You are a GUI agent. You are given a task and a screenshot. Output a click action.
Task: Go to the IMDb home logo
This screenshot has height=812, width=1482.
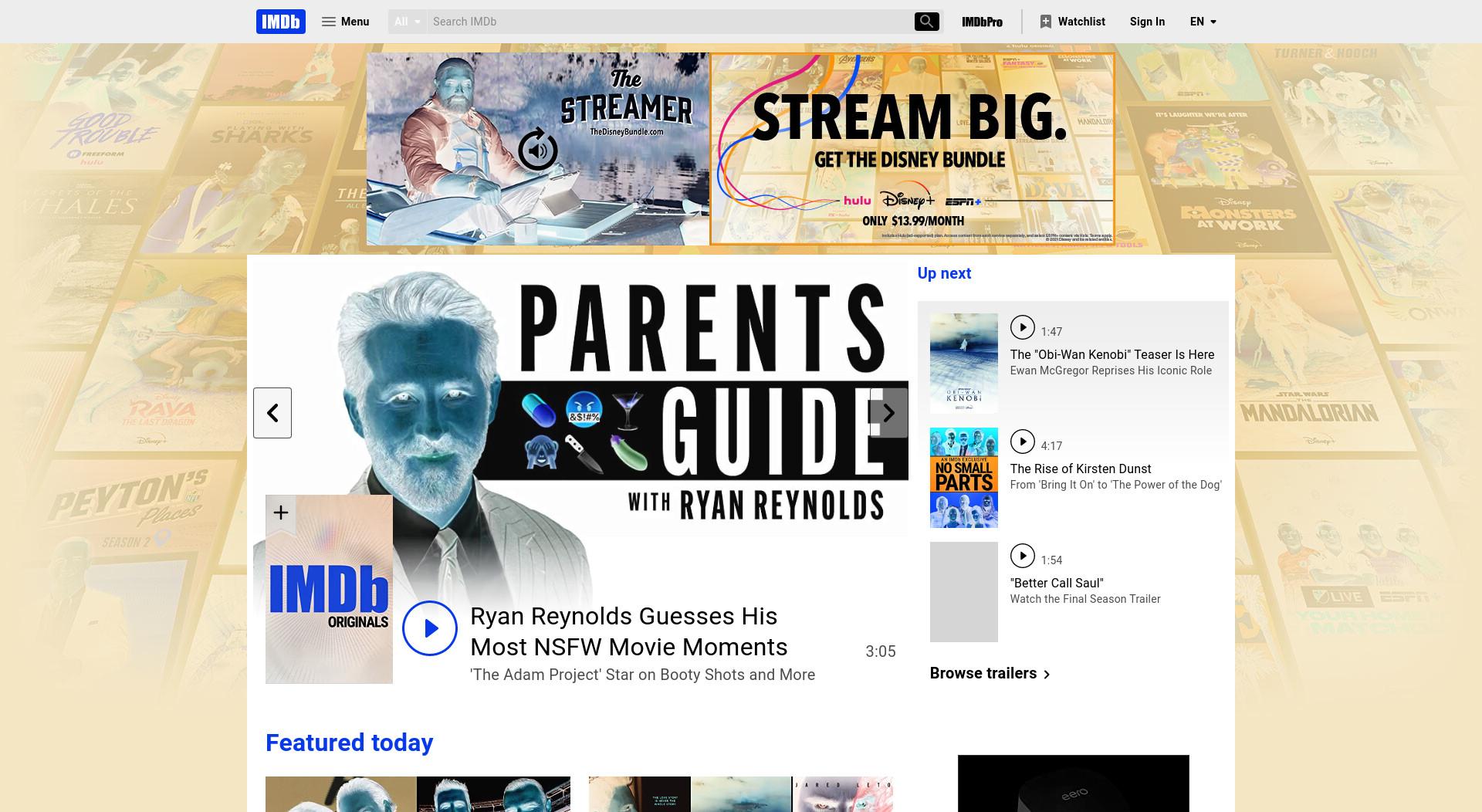tap(281, 22)
